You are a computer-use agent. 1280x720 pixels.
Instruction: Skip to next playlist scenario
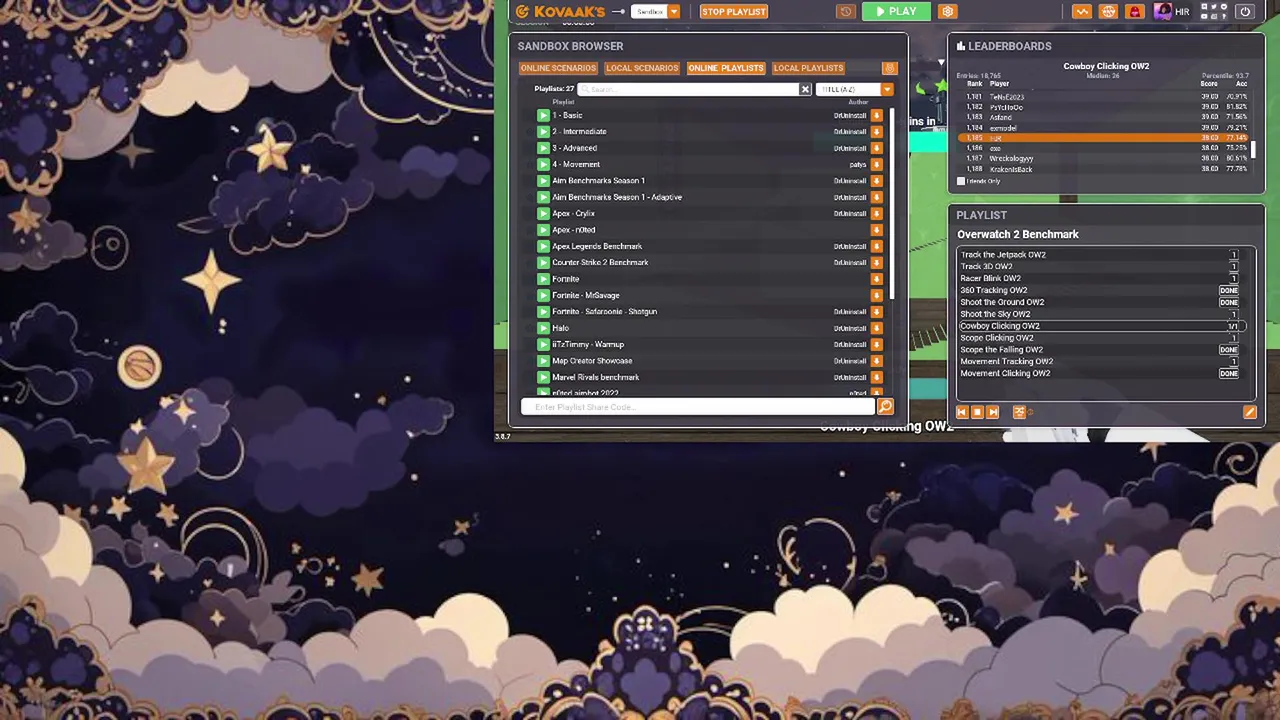993,412
